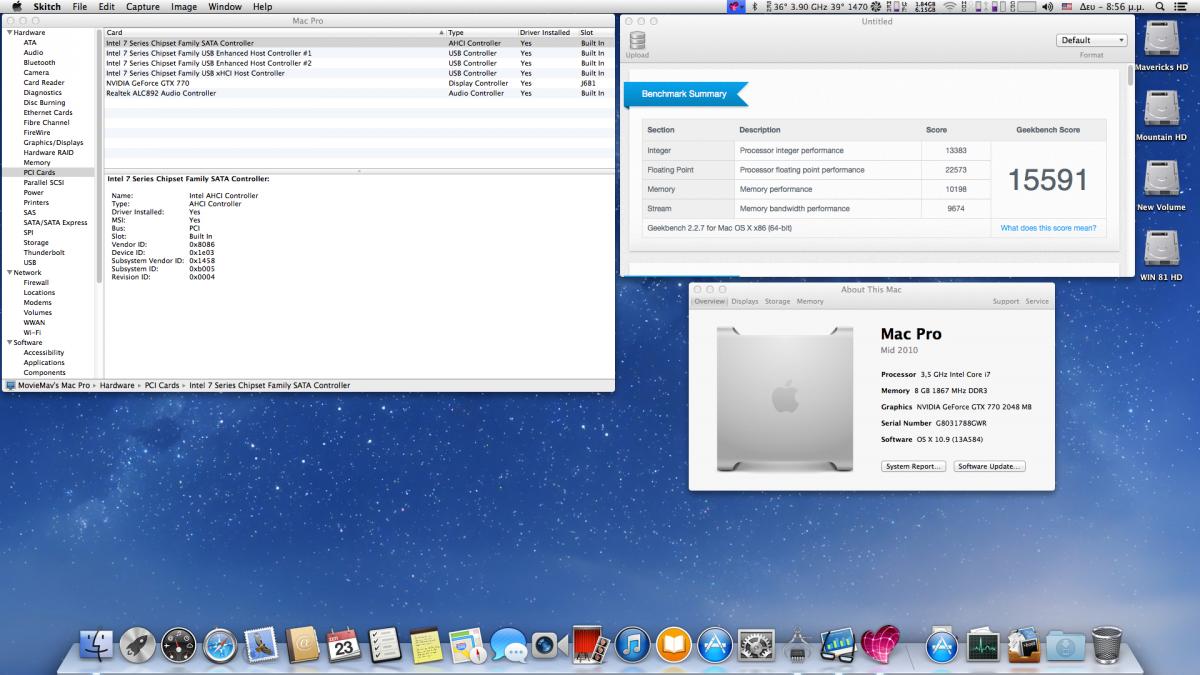Select Ethernet Cards in sidebar
Image resolution: width=1200 pixels, height=675 pixels.
[48, 112]
